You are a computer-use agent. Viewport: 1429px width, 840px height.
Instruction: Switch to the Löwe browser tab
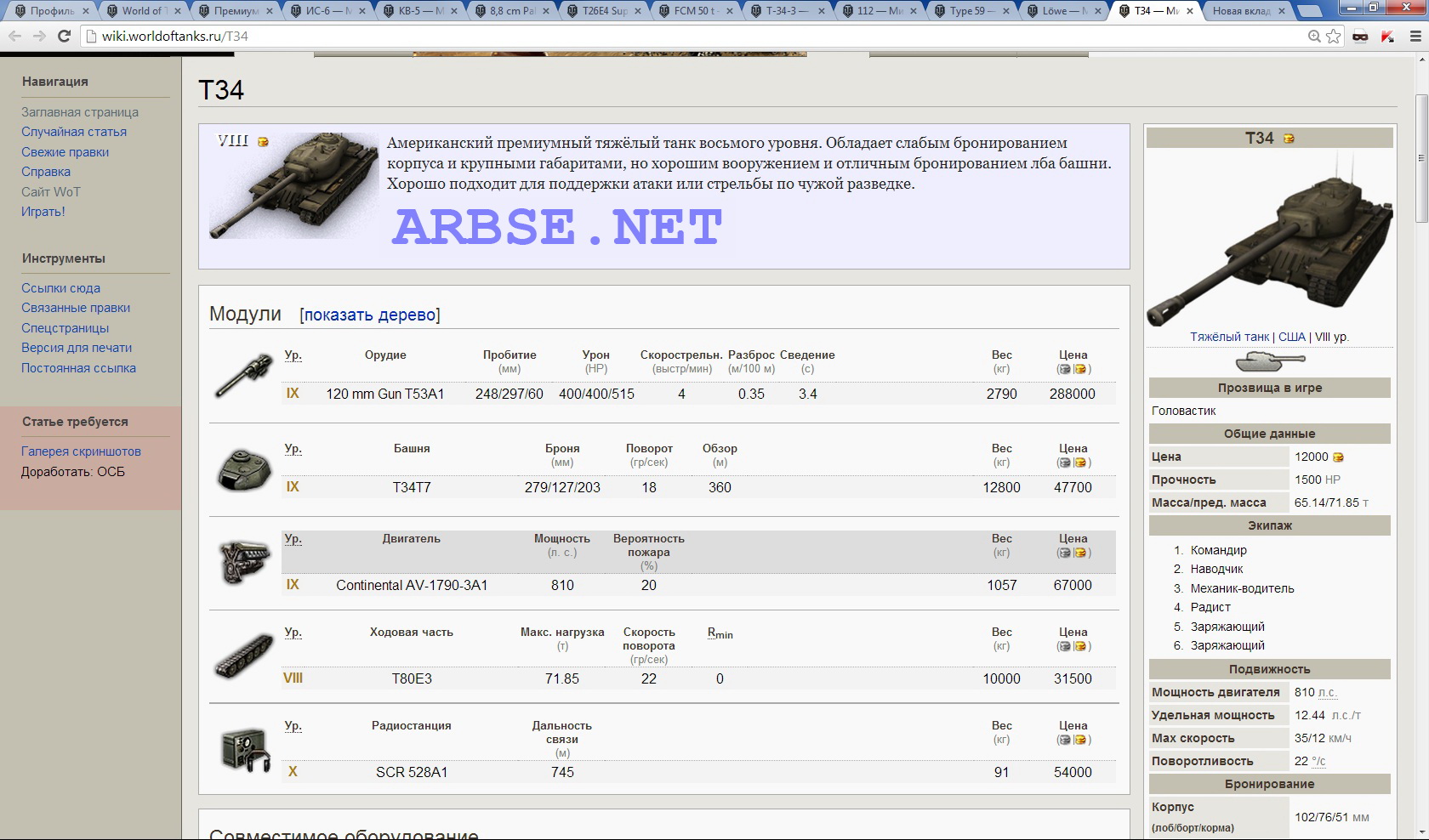tap(1064, 11)
